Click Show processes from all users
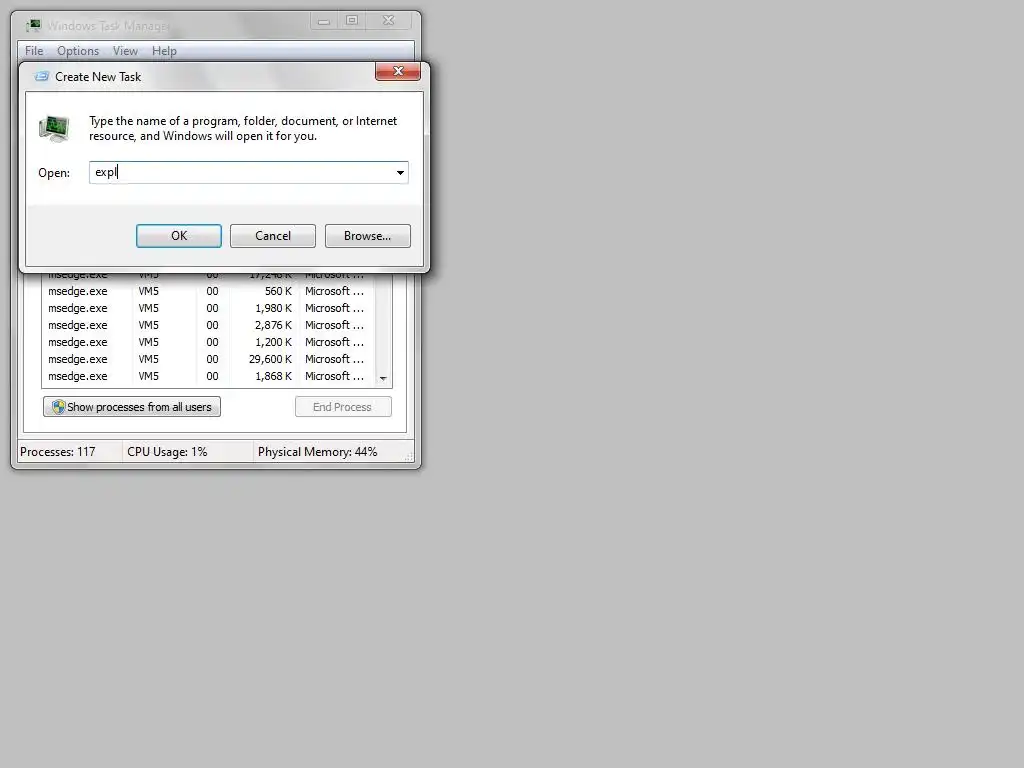 132,407
